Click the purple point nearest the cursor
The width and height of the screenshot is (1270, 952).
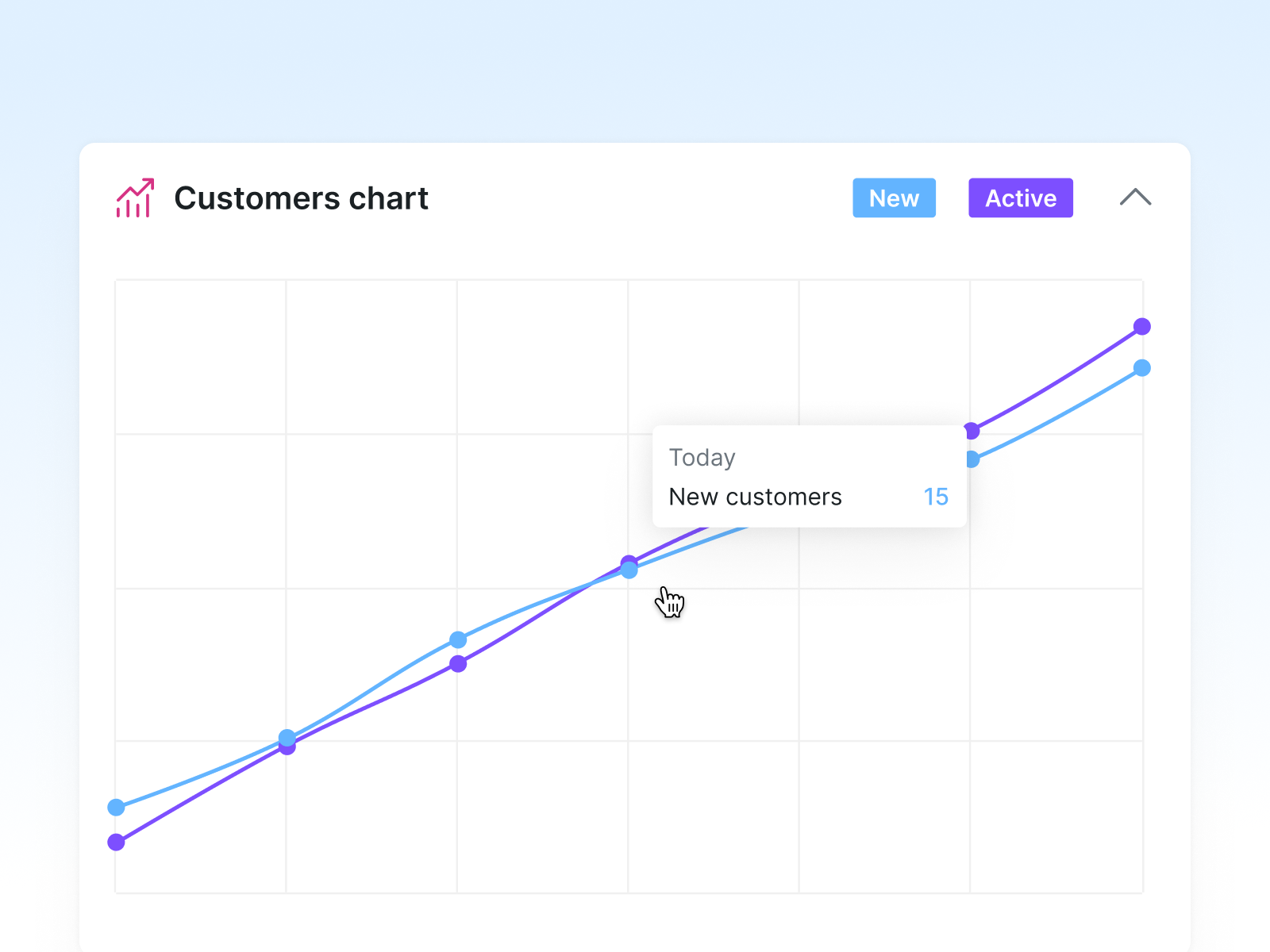tap(627, 561)
